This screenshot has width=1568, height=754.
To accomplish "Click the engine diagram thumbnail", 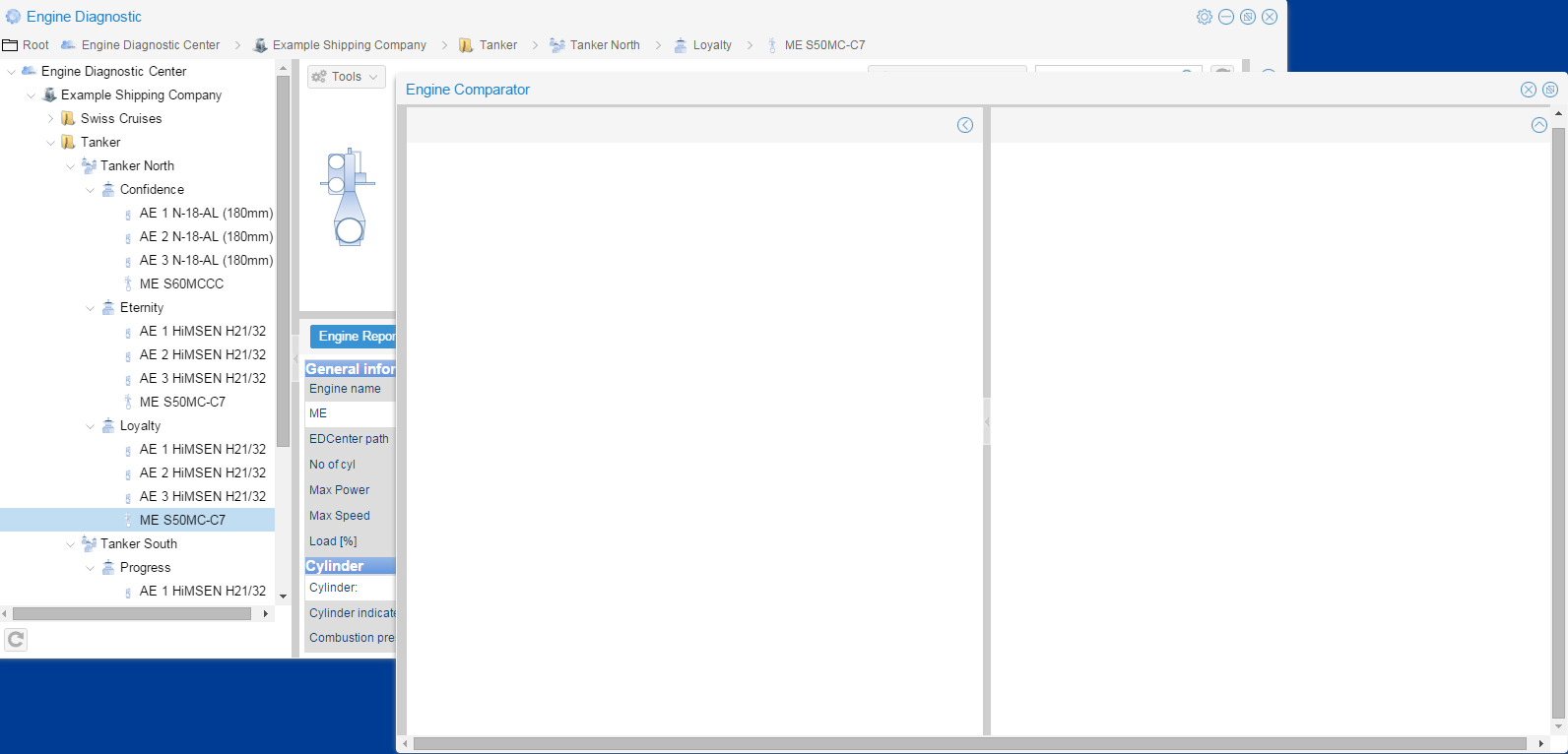I will [x=348, y=197].
